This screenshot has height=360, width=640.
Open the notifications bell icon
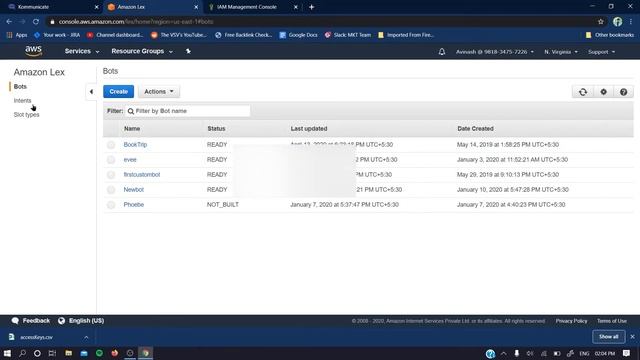(442, 52)
